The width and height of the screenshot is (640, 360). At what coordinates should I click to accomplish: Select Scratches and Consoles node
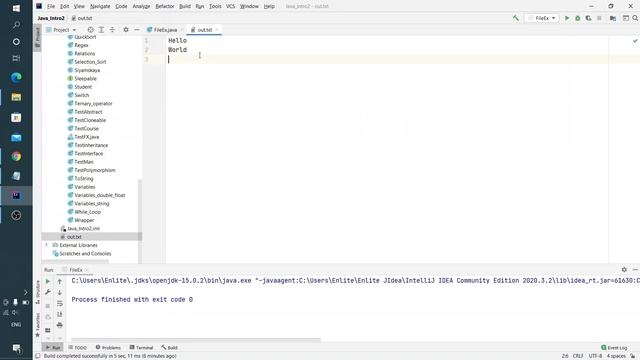(85, 253)
